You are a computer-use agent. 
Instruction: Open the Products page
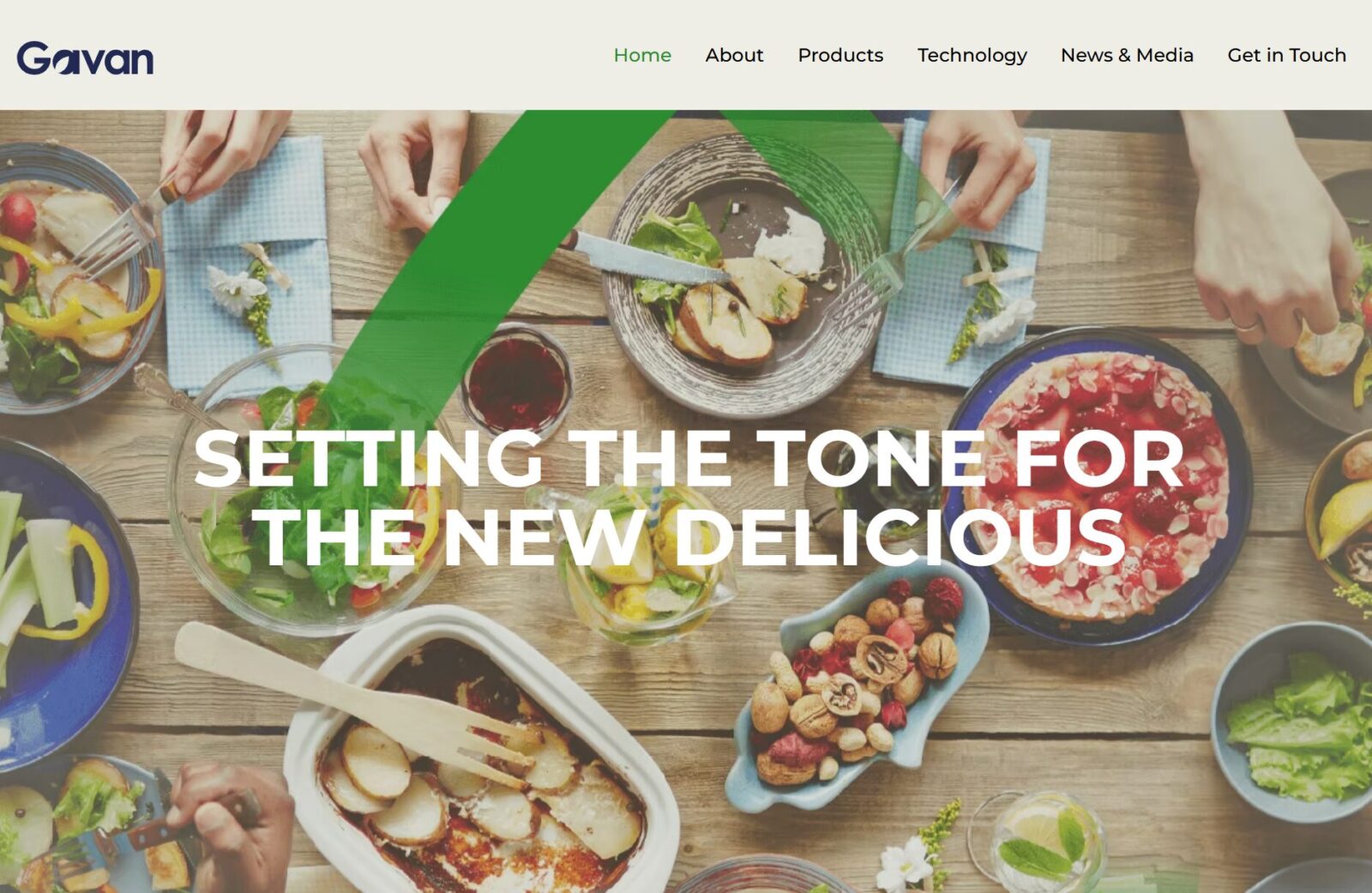tap(840, 55)
